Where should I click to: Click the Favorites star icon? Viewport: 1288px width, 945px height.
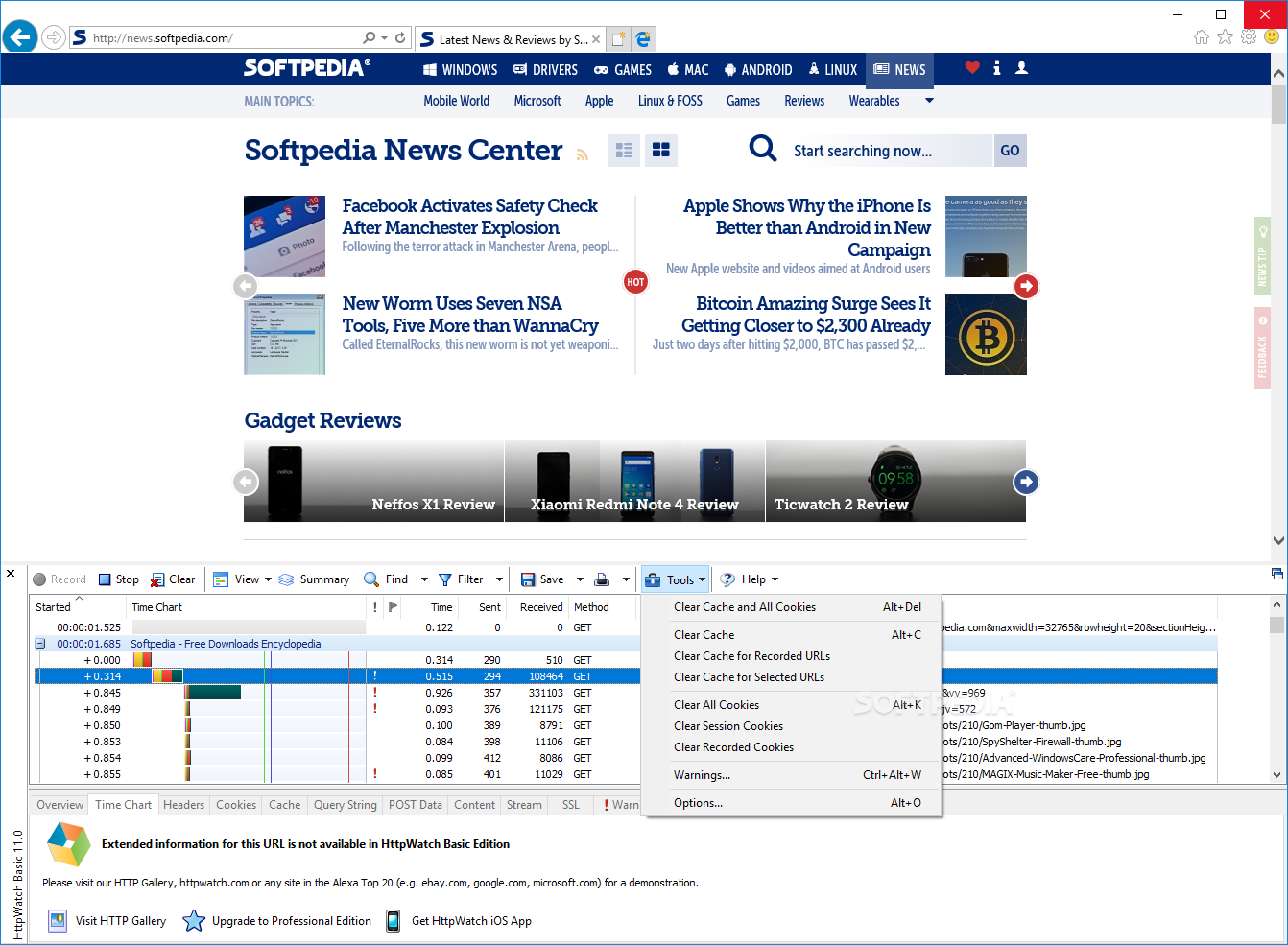pyautogui.click(x=1225, y=37)
